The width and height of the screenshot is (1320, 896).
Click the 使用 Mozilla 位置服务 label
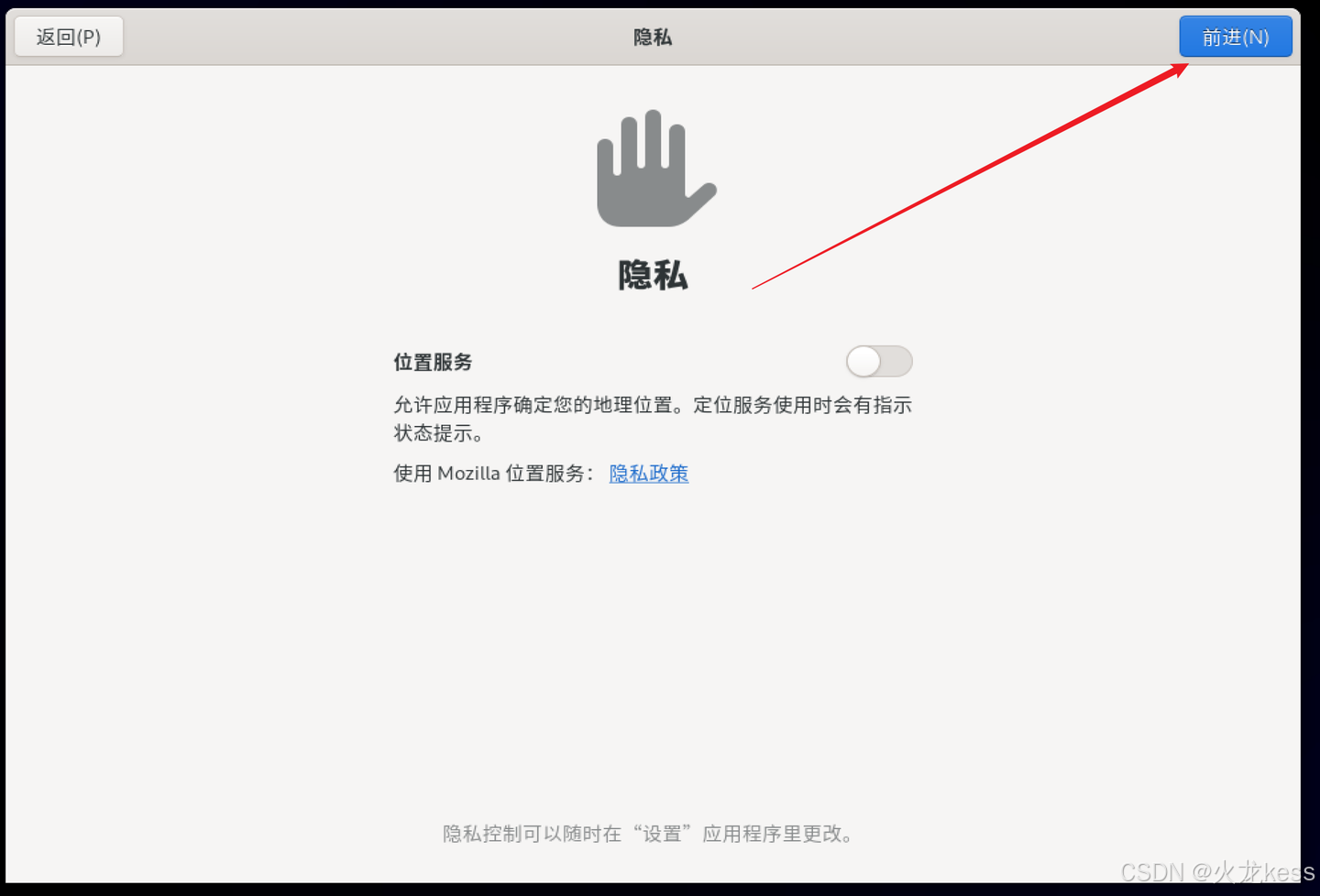pyautogui.click(x=493, y=474)
